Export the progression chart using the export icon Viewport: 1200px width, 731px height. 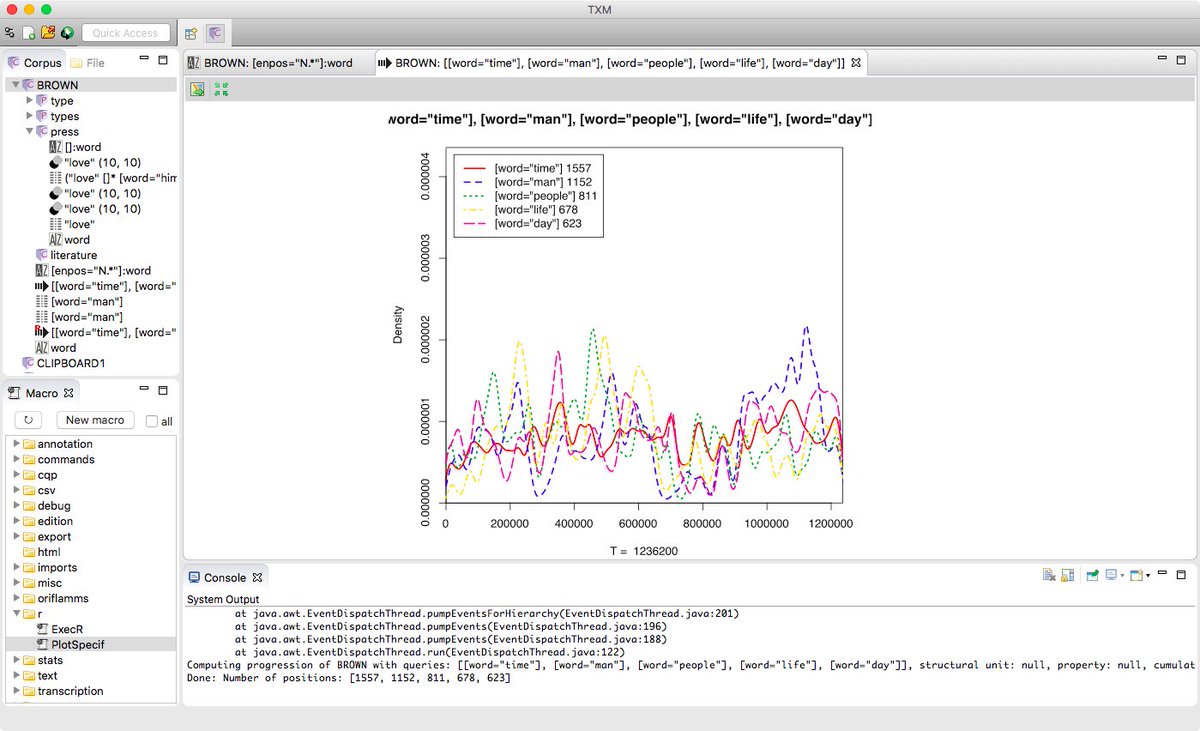click(197, 89)
